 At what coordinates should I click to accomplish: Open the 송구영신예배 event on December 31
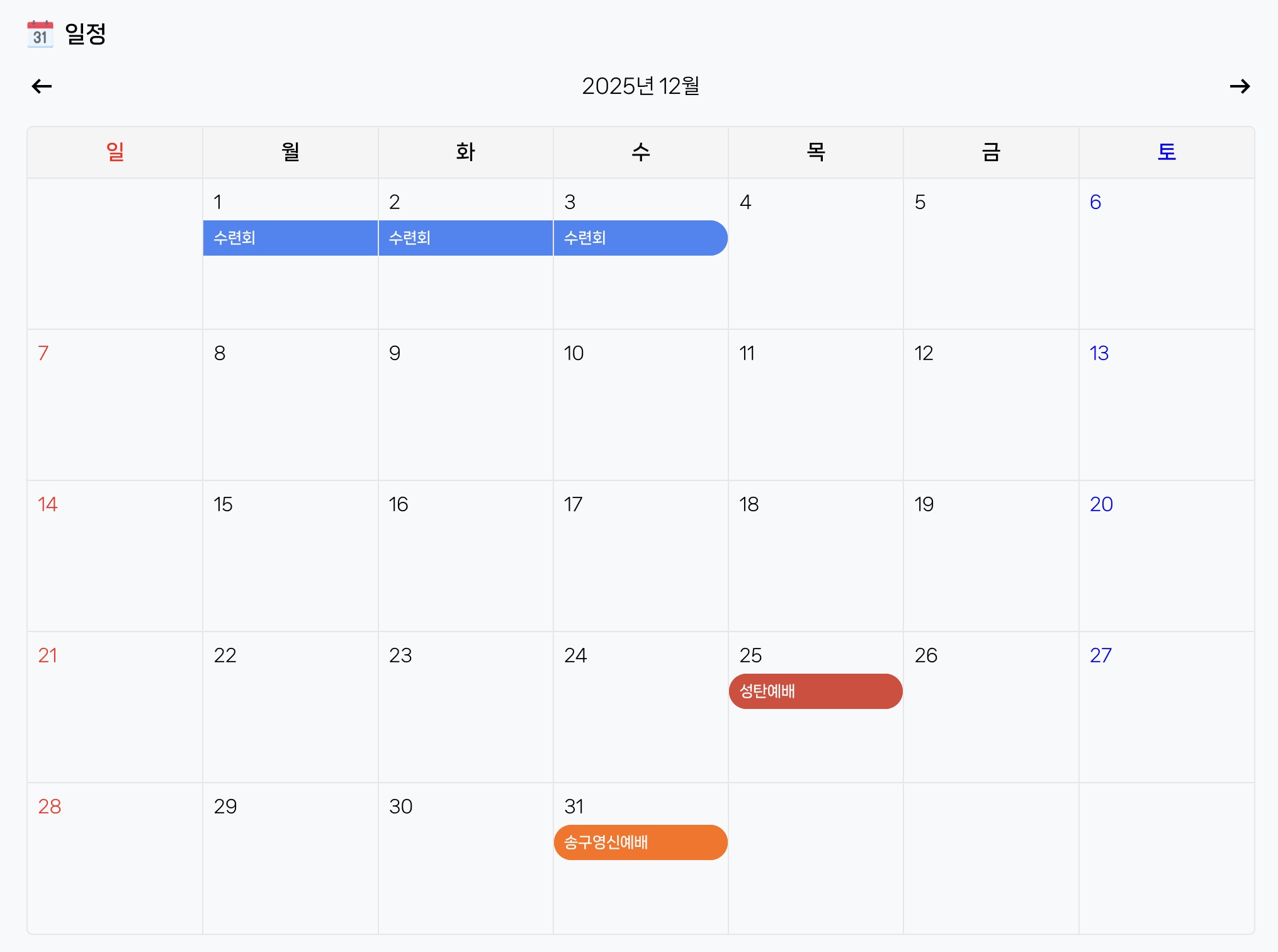[x=640, y=842]
